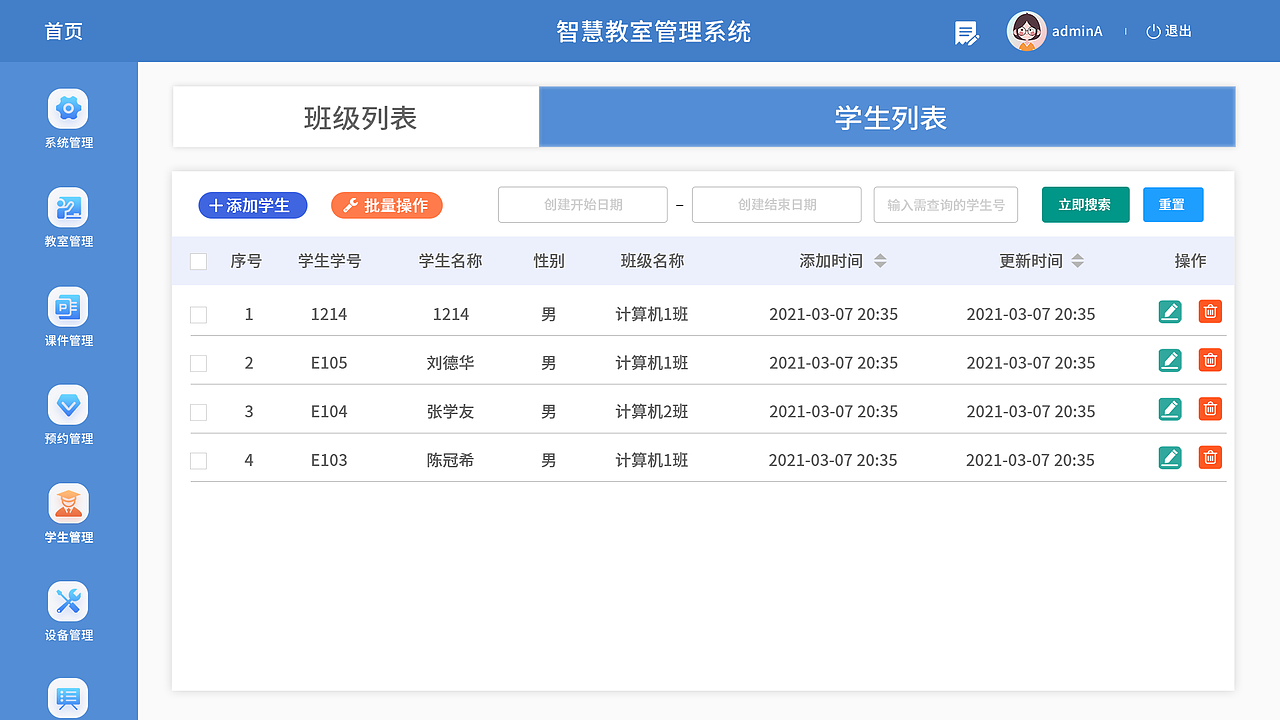Go to 首页 in top bar
The height and width of the screenshot is (720, 1280).
coord(63,31)
